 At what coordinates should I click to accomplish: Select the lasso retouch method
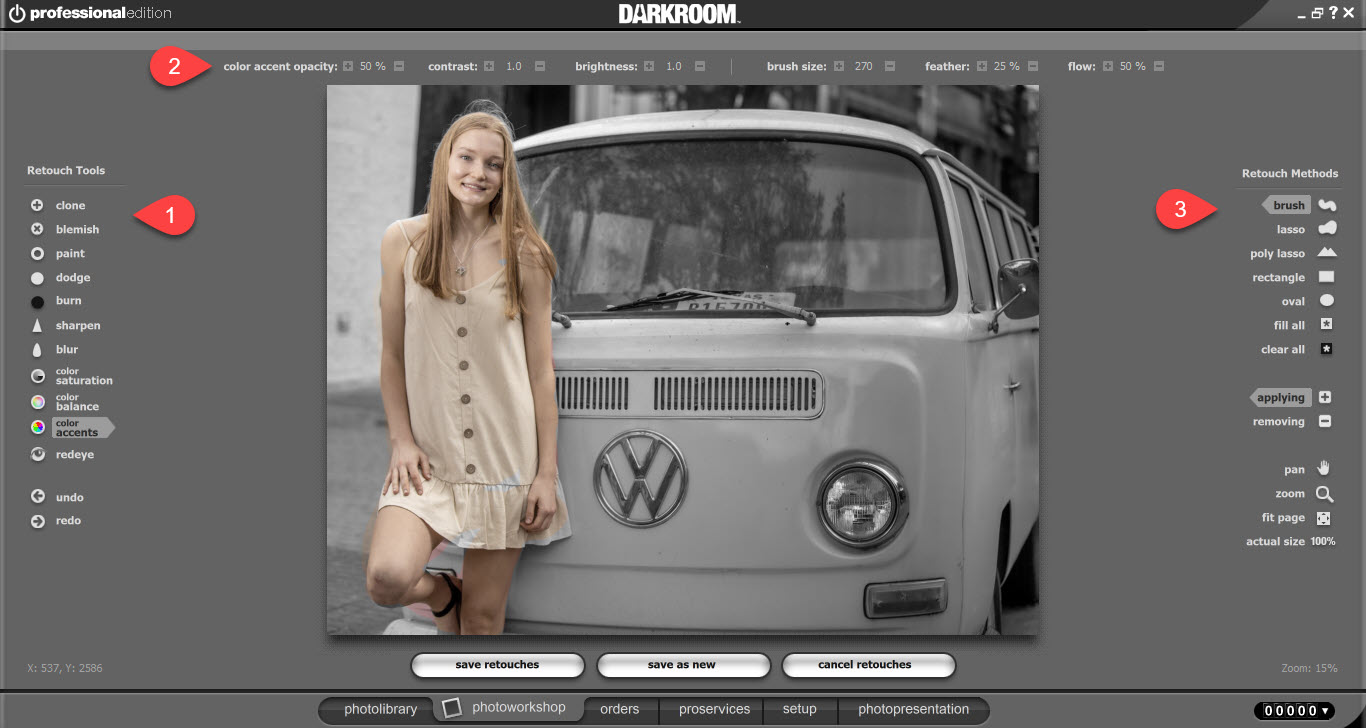click(x=1306, y=229)
